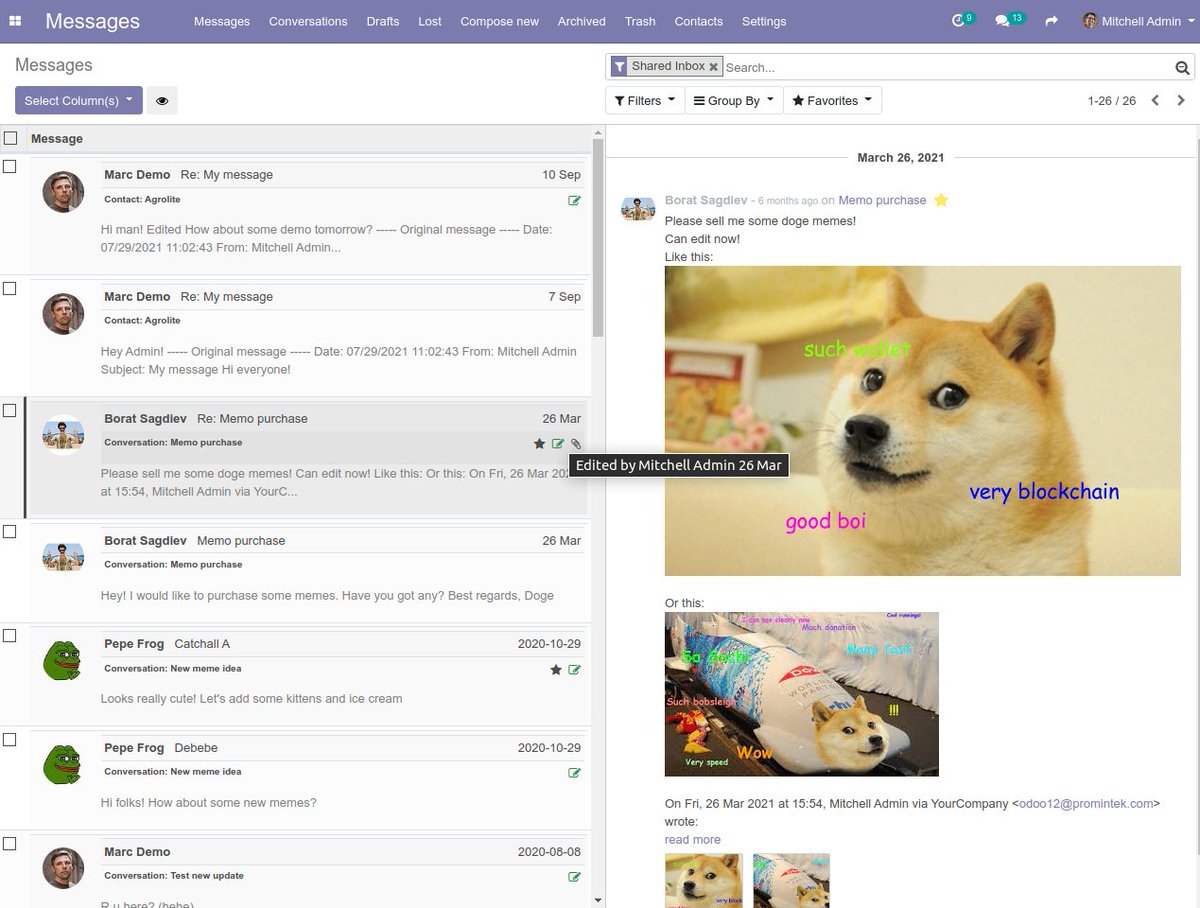This screenshot has width=1200, height=908.
Task: Toggle the yellow star on Memo purchase message
Action: coord(941,200)
